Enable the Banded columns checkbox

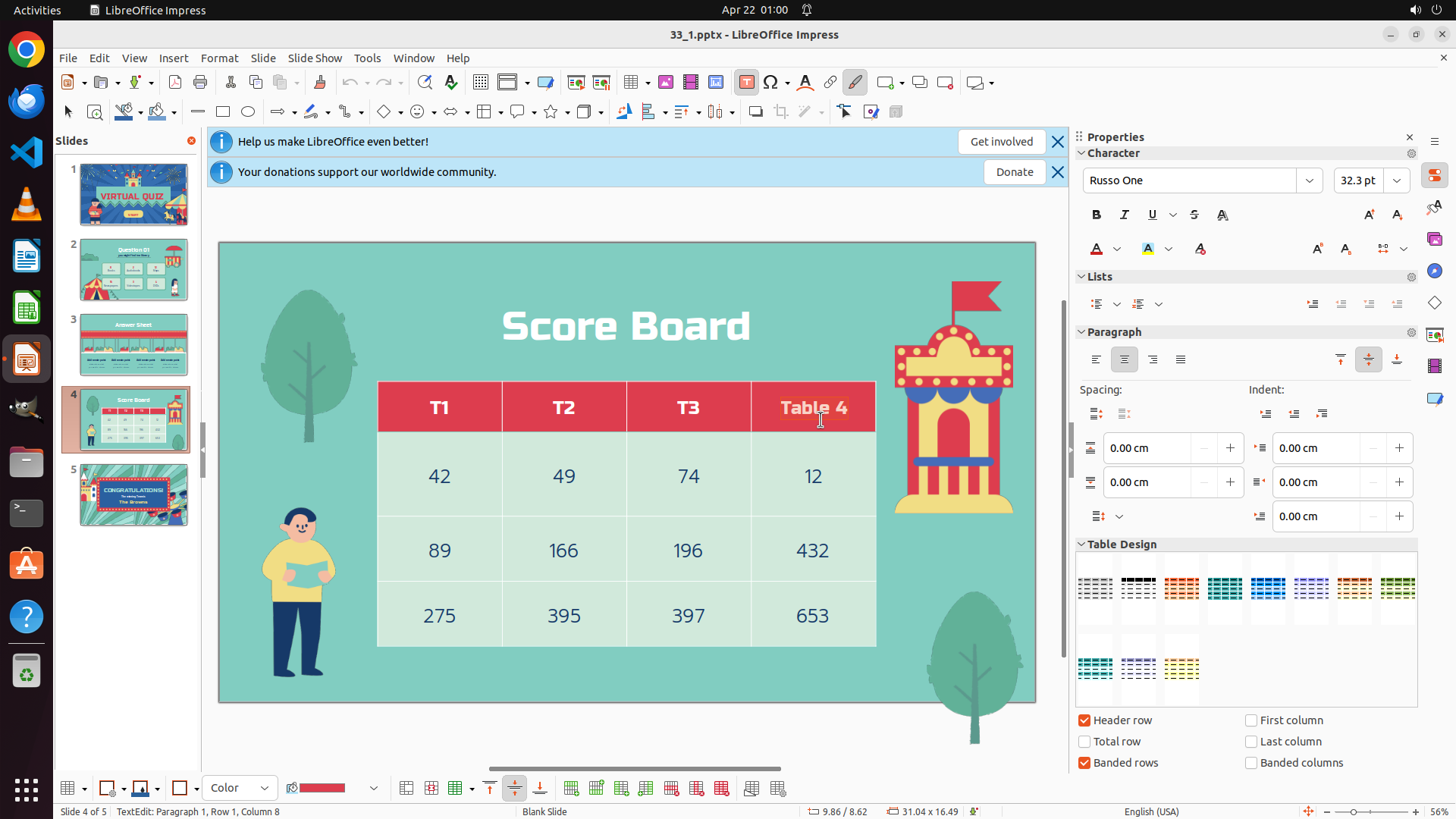tap(1251, 763)
